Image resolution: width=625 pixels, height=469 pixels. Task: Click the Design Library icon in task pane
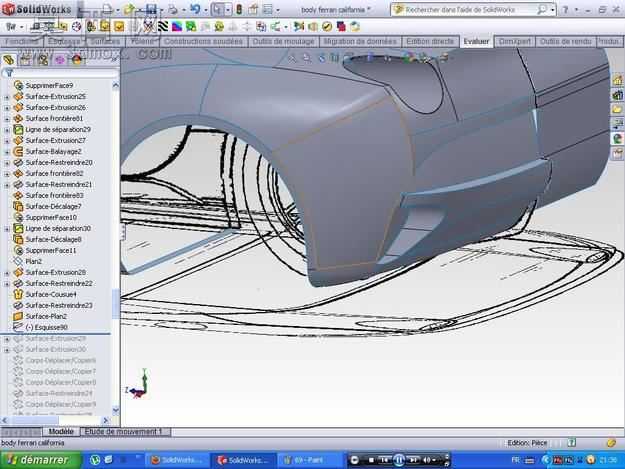[617, 95]
